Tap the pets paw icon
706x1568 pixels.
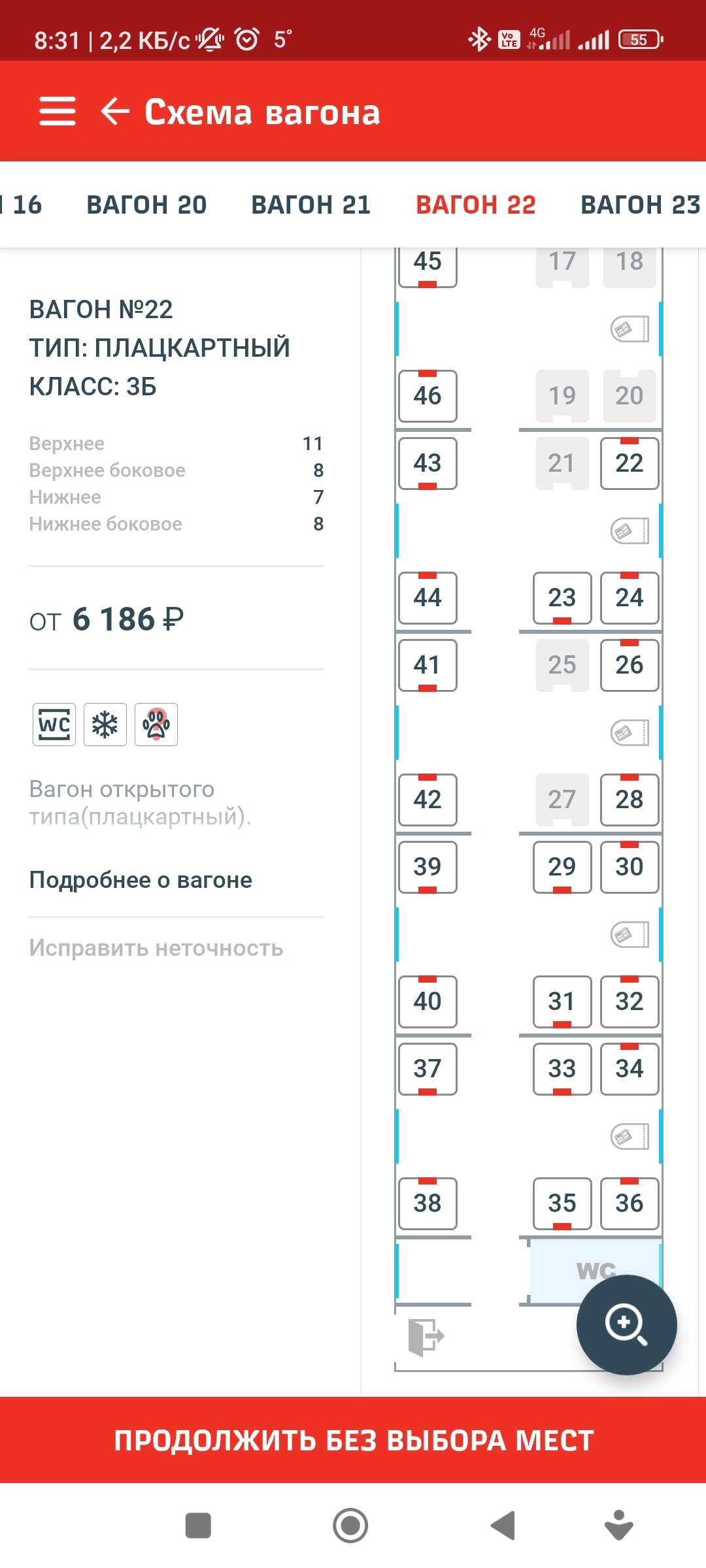156,725
